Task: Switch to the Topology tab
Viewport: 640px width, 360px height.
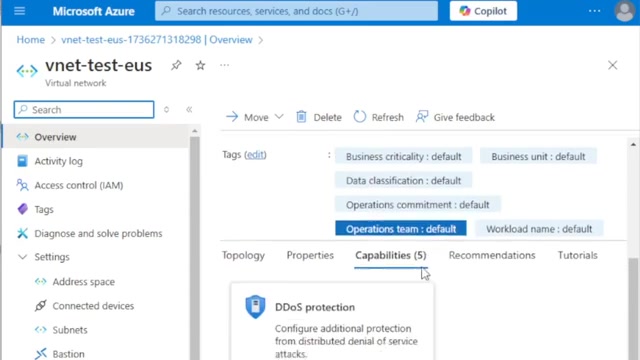Action: point(243,256)
